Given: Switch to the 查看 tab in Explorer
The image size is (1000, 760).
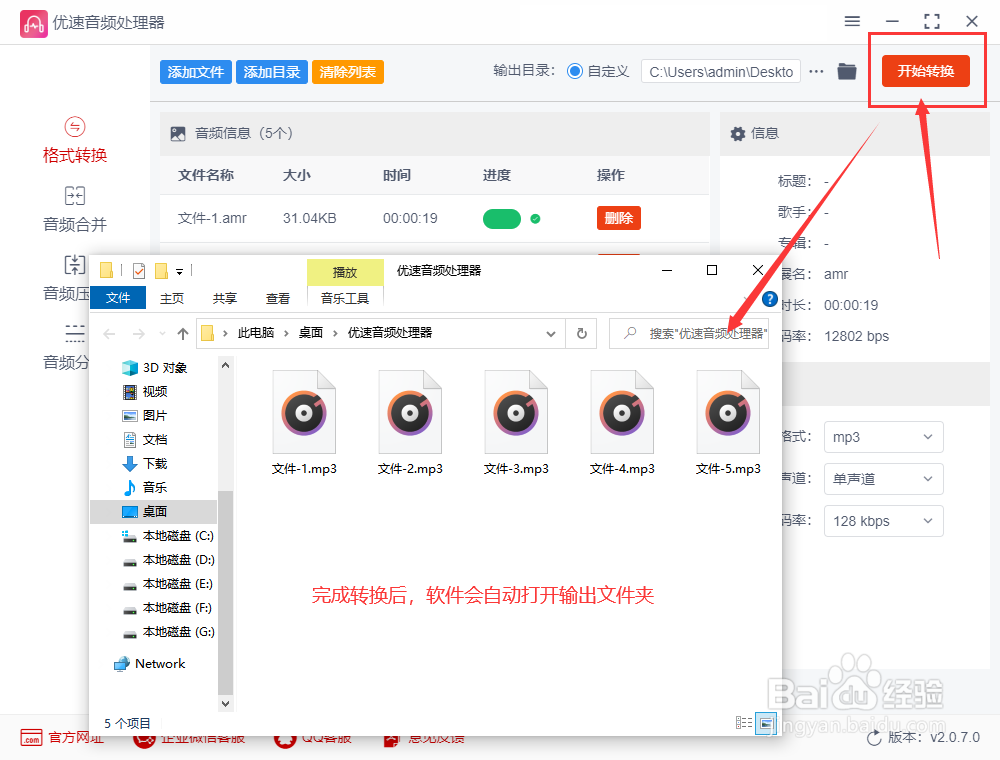Looking at the screenshot, I should [x=278, y=297].
